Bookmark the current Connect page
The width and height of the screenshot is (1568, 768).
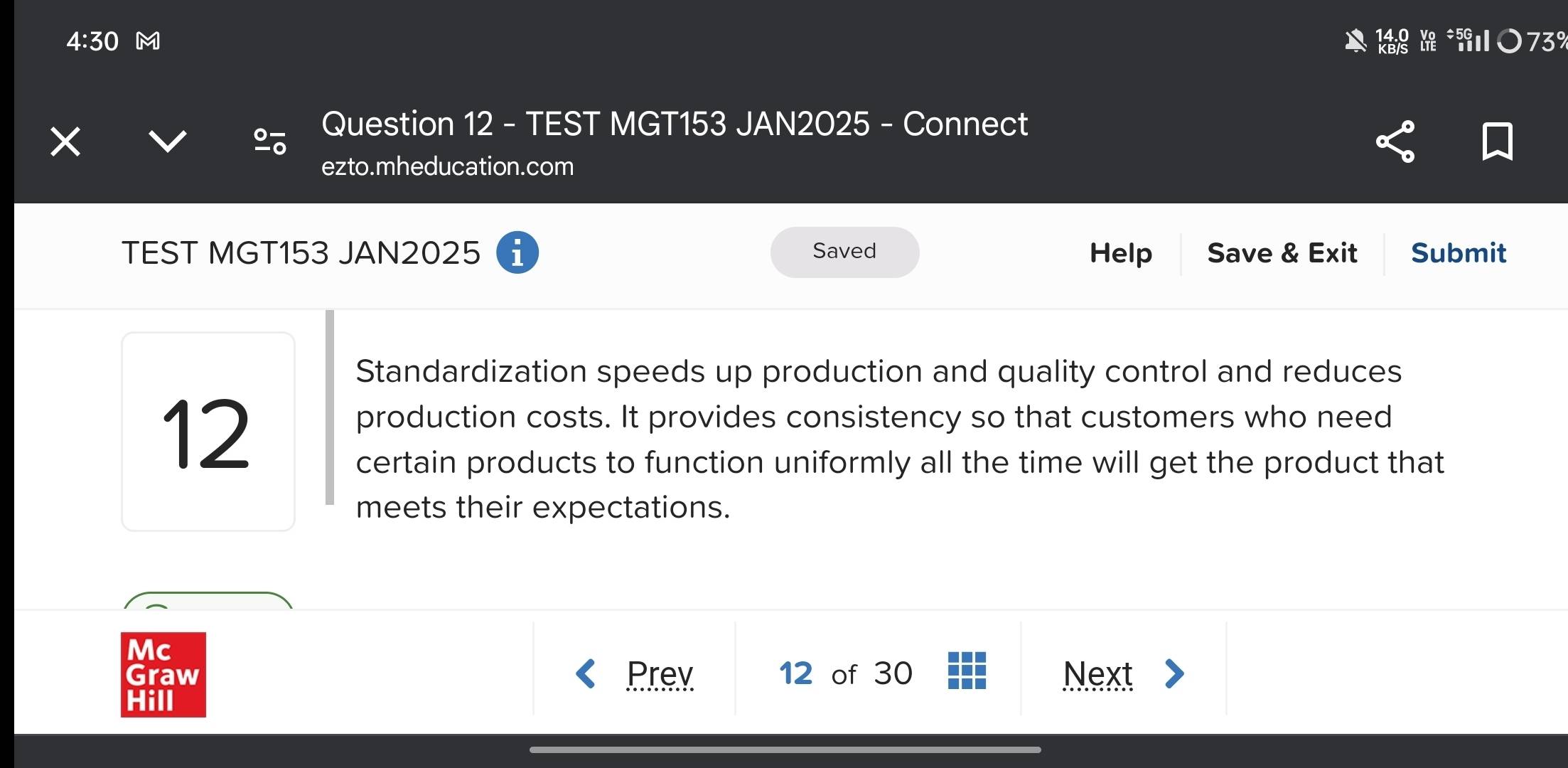pos(1496,142)
